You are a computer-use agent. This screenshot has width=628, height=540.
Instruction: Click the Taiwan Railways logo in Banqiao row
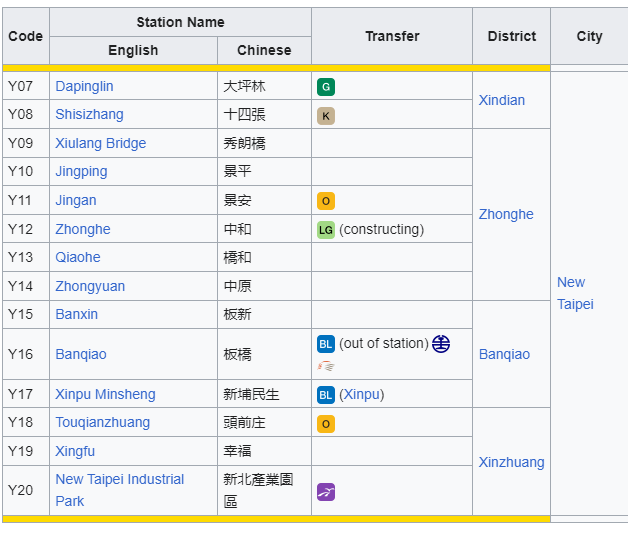441,344
